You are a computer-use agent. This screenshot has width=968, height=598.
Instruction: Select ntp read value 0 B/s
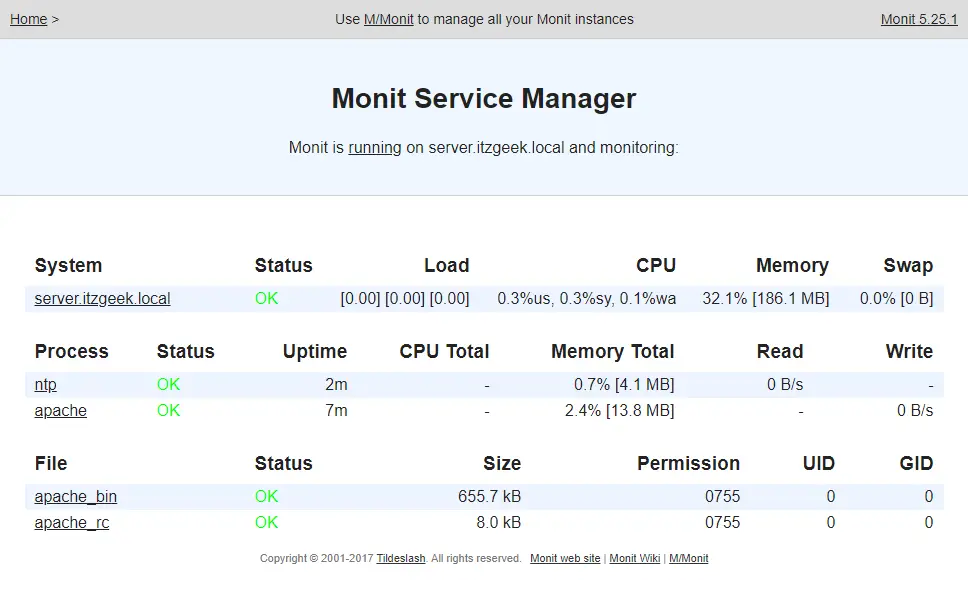[785, 384]
